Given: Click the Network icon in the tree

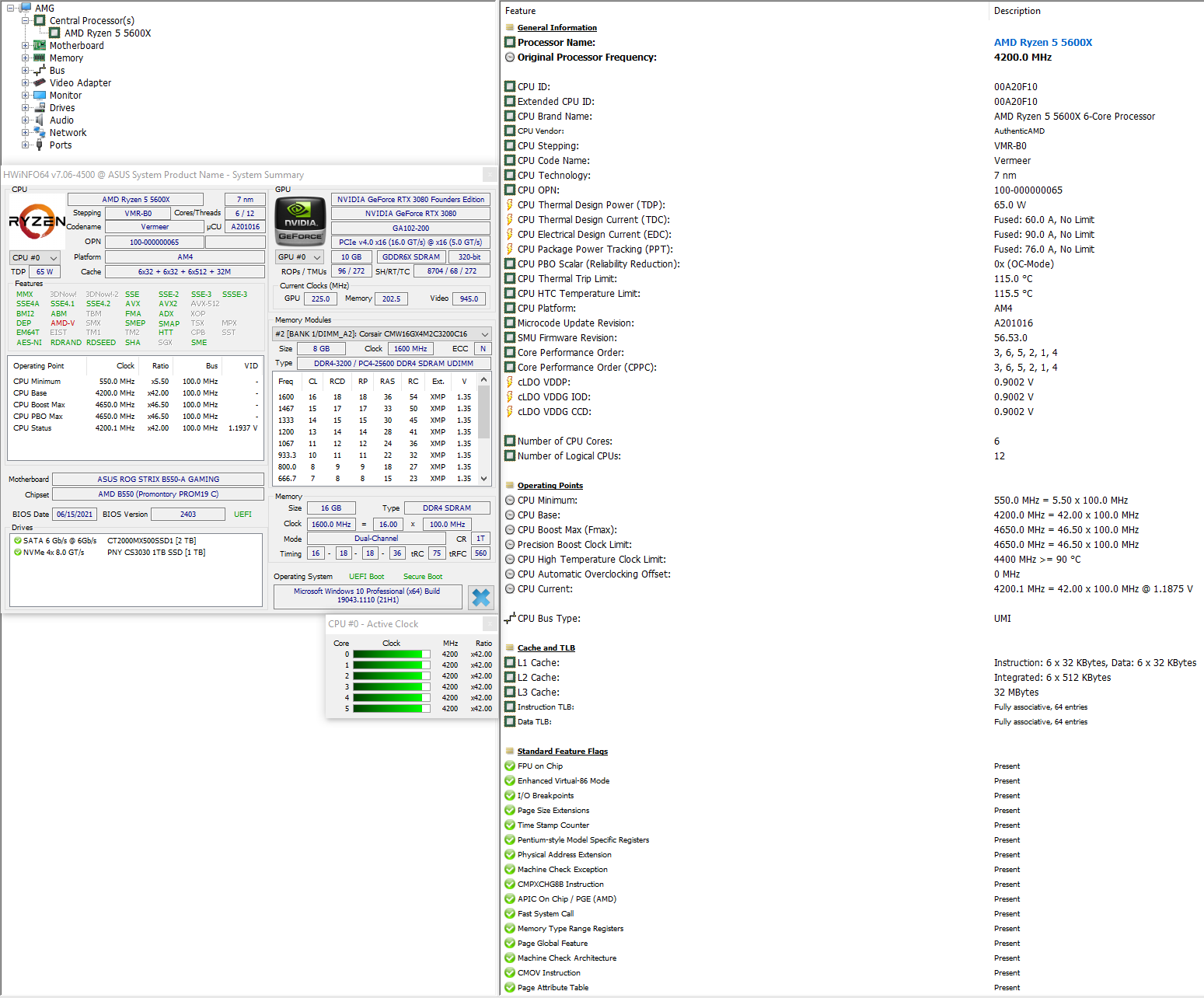Looking at the screenshot, I should 40,133.
